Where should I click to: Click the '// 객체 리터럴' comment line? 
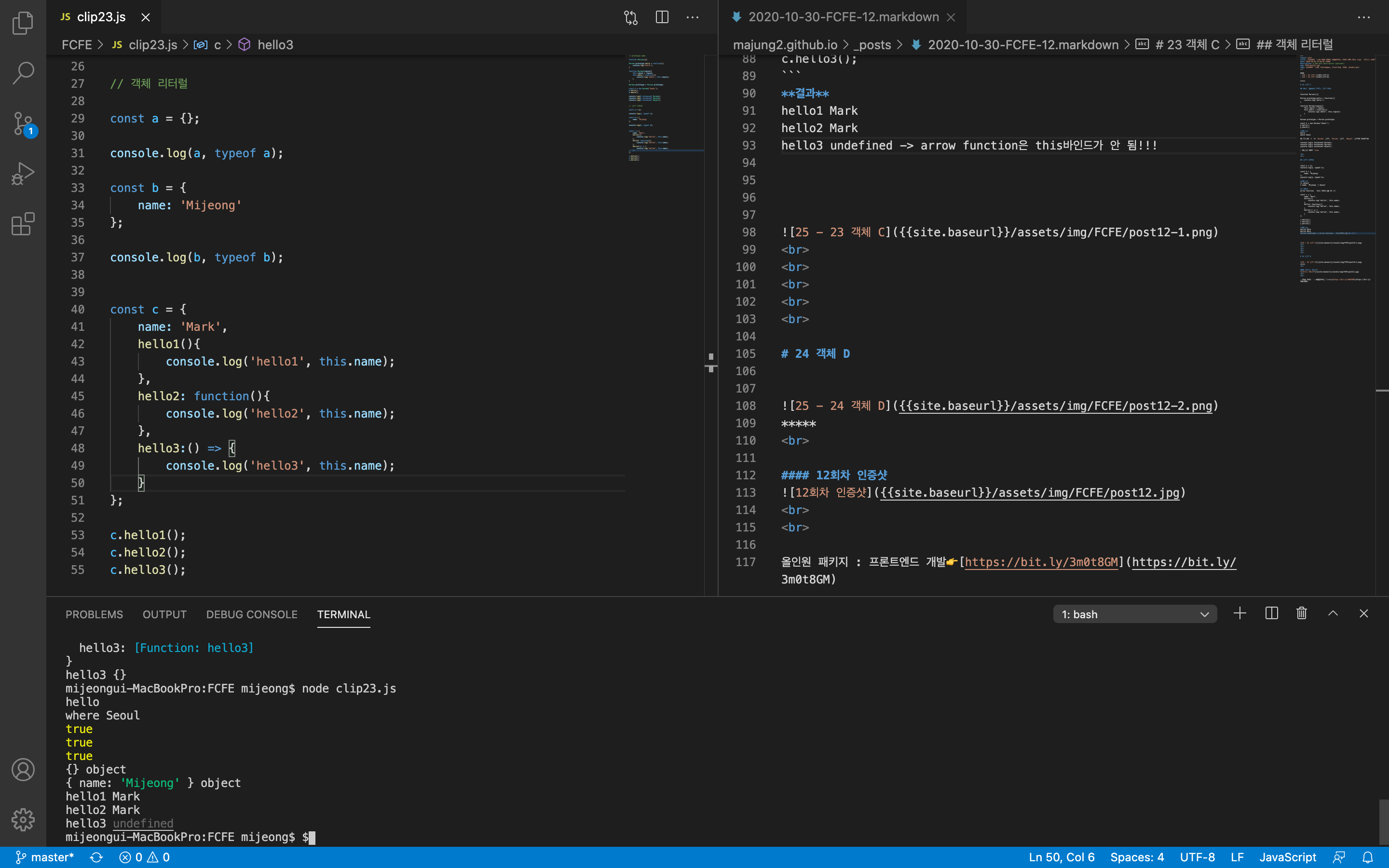[149, 84]
